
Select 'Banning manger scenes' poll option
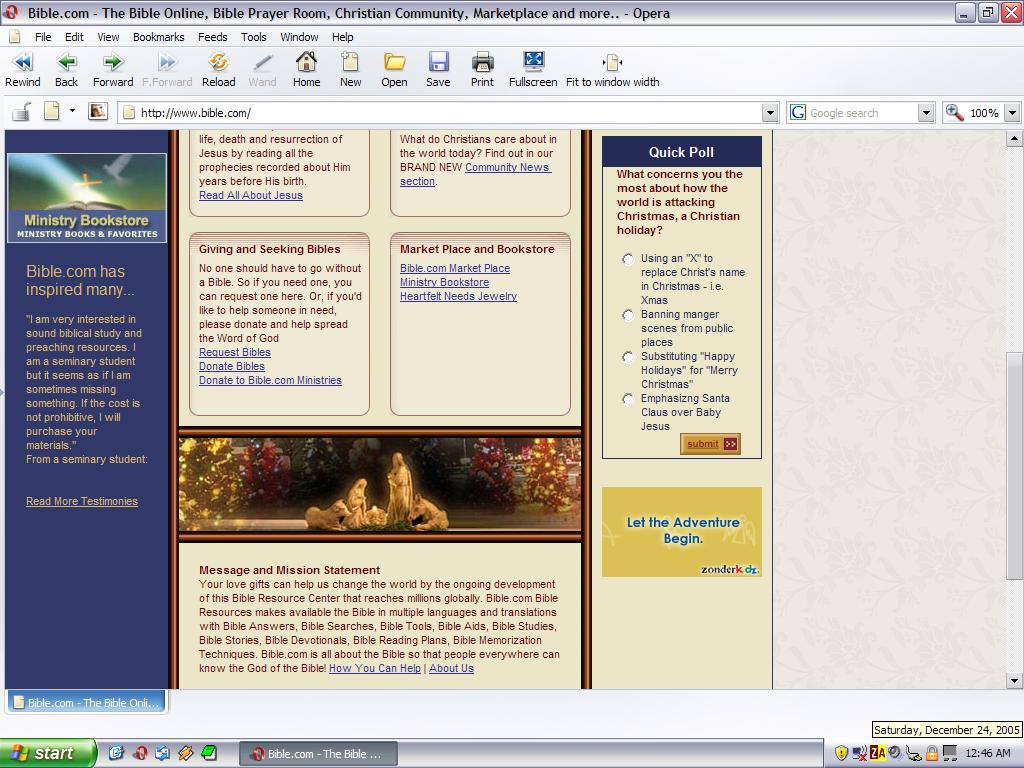click(628, 315)
